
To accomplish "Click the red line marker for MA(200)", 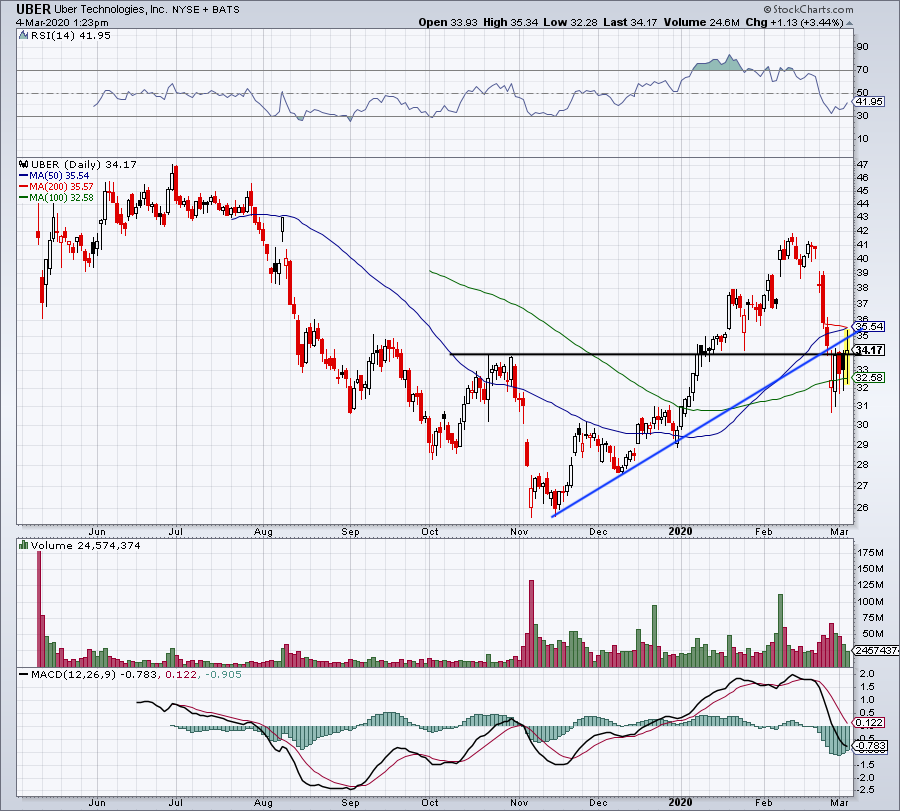I will tap(24, 187).
